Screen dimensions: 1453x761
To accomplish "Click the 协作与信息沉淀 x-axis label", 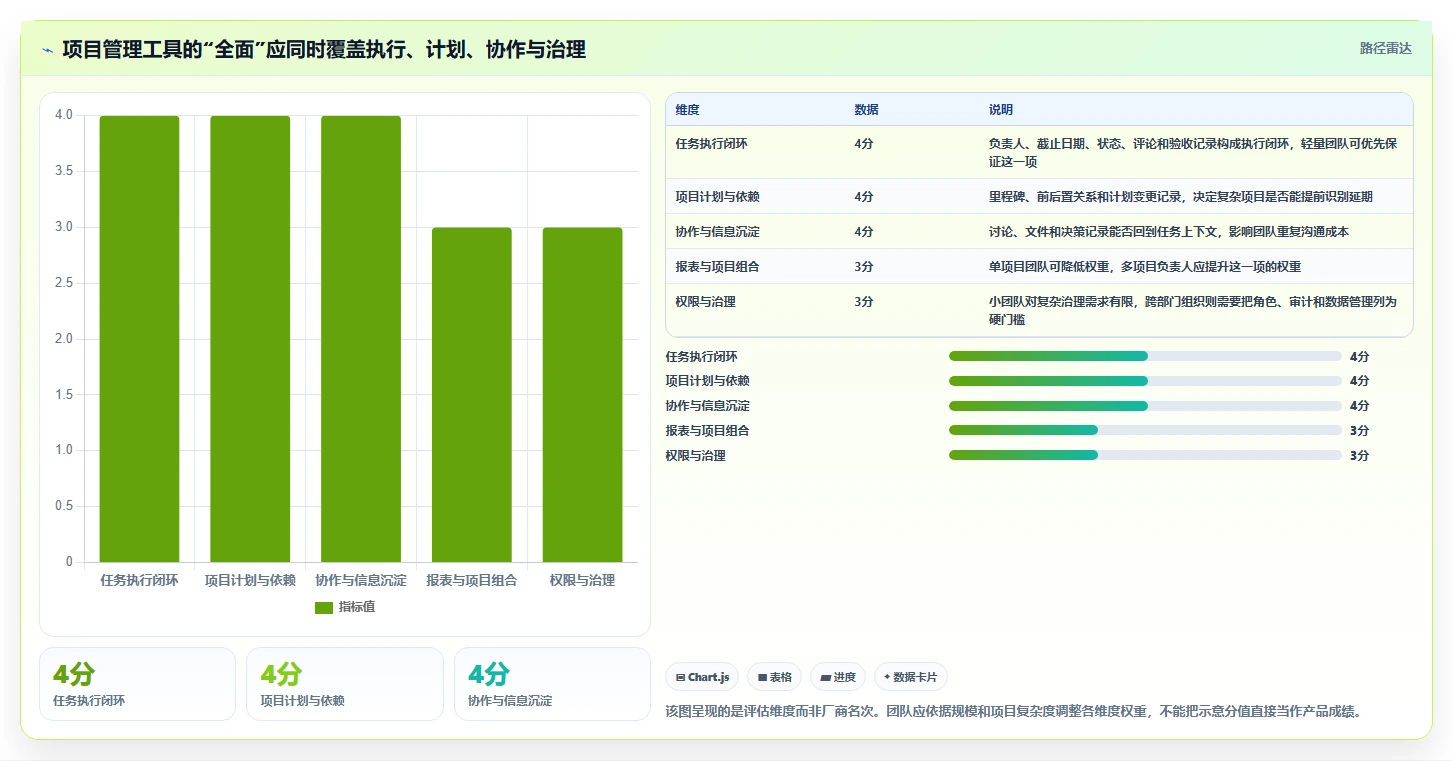I will click(x=361, y=580).
